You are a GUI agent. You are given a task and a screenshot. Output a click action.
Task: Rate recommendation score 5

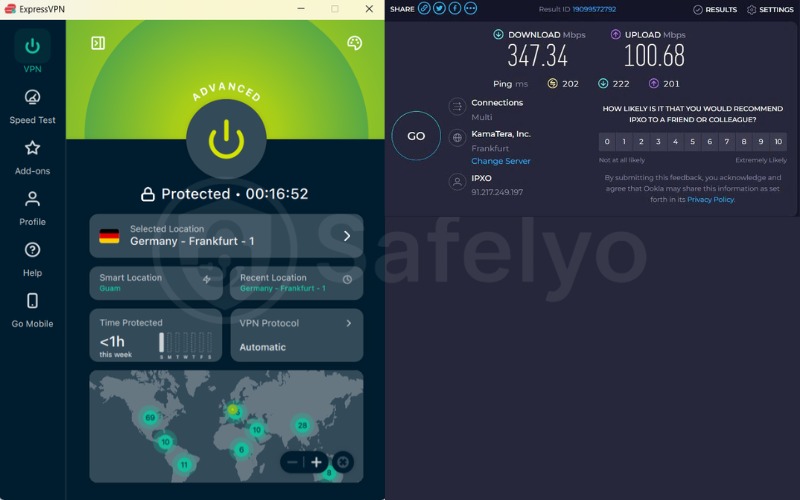pos(692,142)
